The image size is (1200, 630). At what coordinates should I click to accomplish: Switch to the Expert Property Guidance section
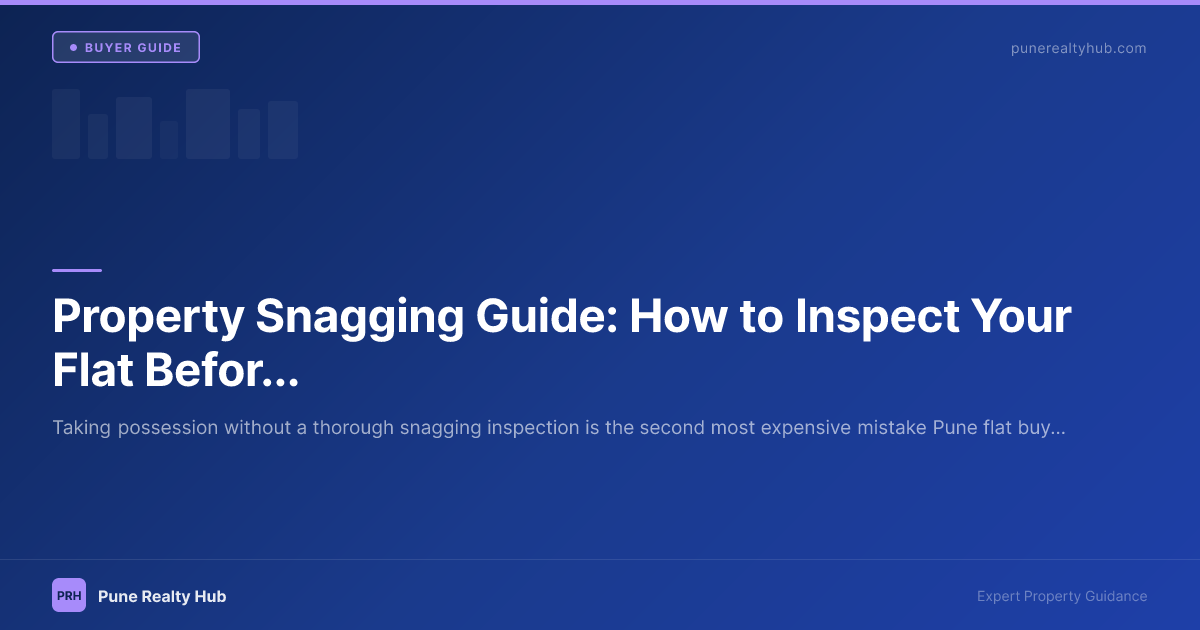click(x=1062, y=596)
